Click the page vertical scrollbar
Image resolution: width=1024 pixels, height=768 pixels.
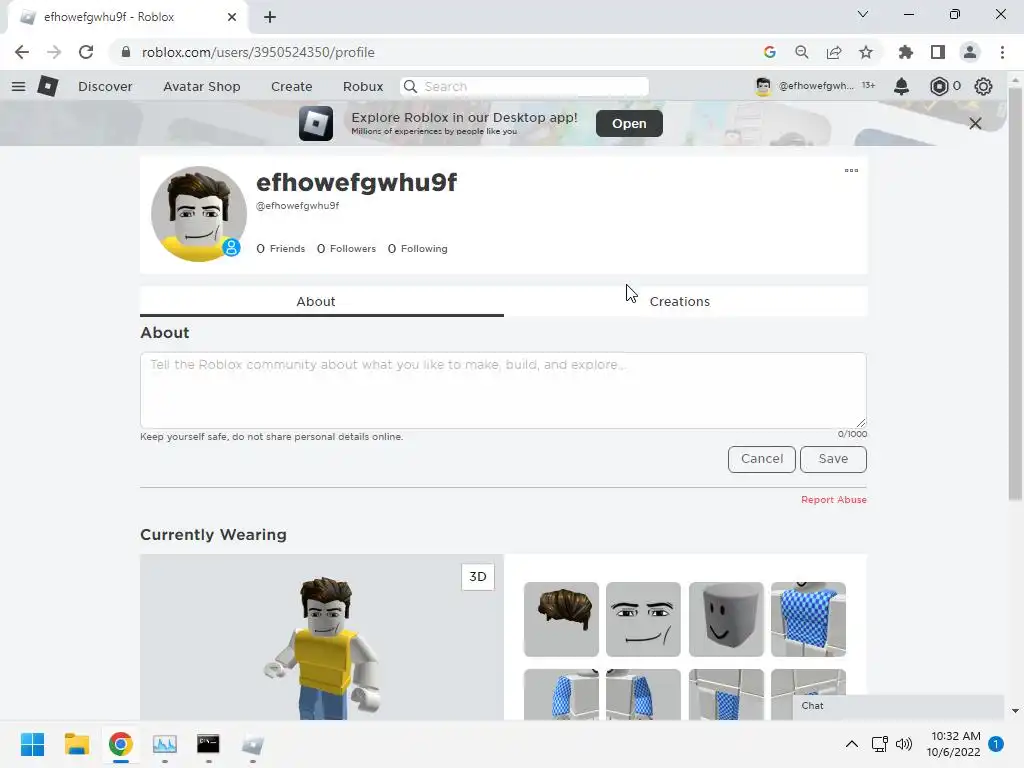point(1015,294)
